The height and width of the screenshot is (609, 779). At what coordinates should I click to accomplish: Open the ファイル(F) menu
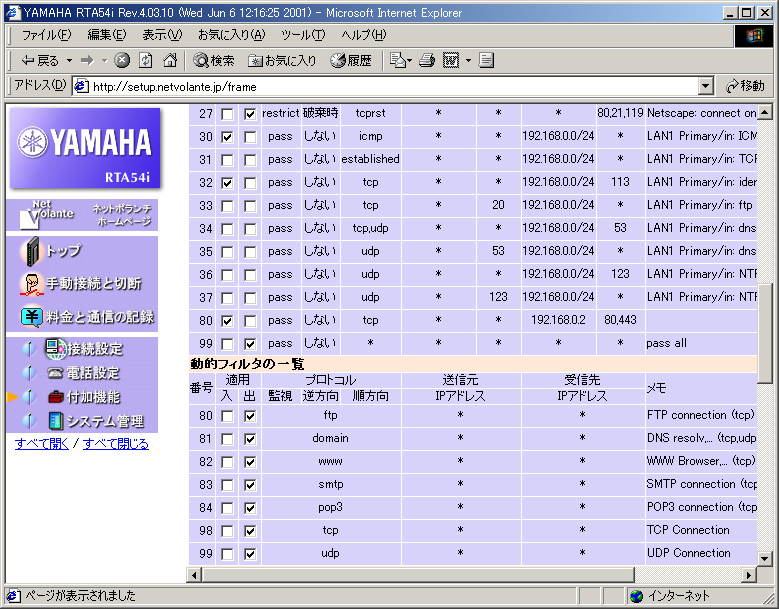pos(46,35)
